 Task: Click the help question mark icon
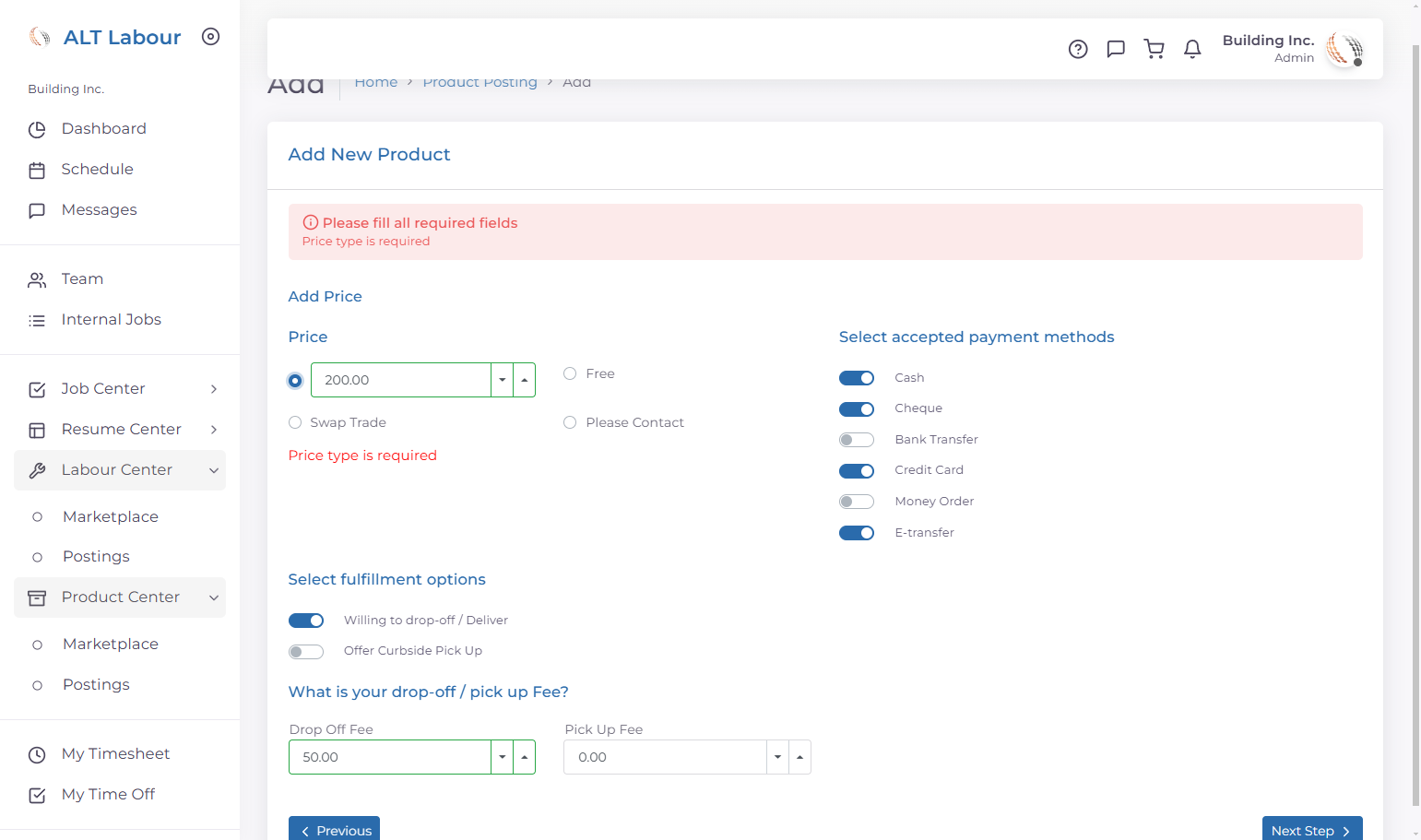click(x=1078, y=49)
